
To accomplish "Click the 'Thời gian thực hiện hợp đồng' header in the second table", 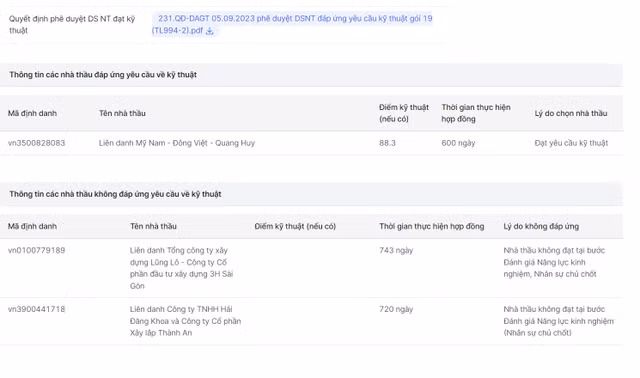I will point(431,227).
